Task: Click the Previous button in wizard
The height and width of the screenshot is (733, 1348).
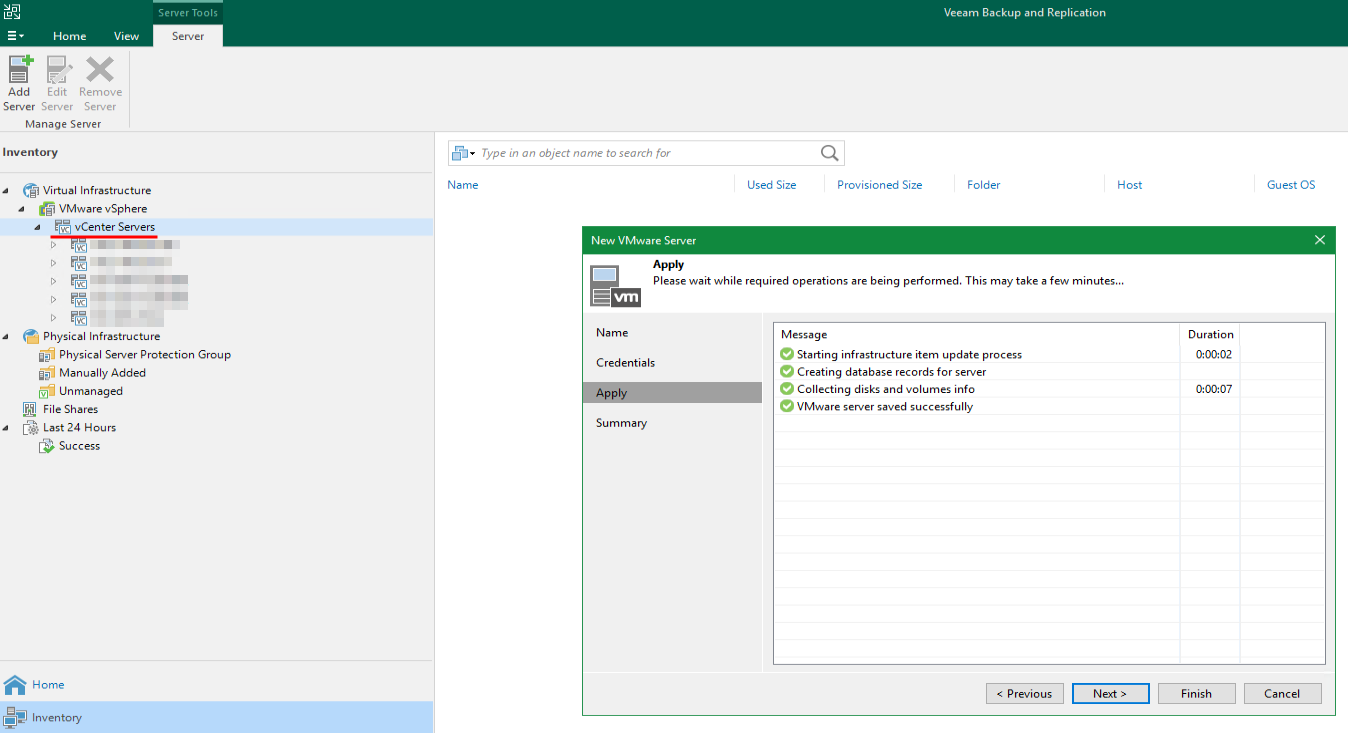Action: point(1025,694)
